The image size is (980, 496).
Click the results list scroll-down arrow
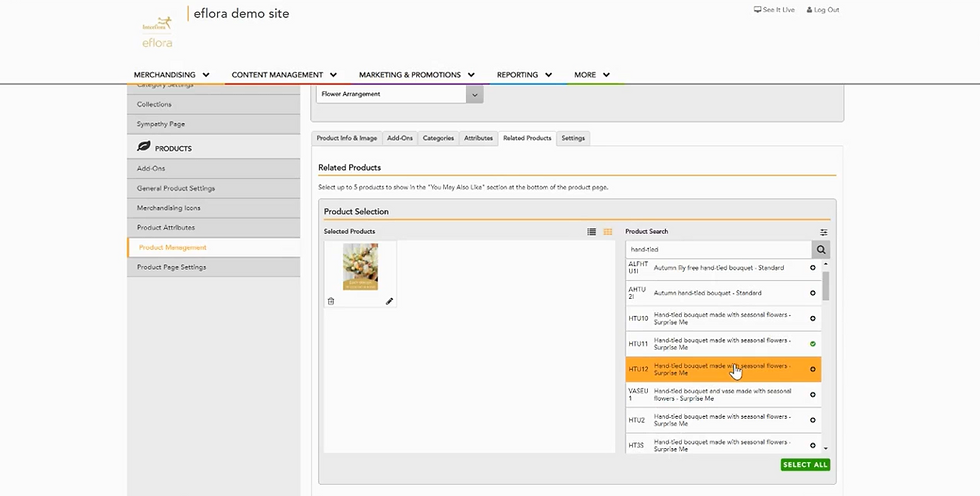point(826,448)
